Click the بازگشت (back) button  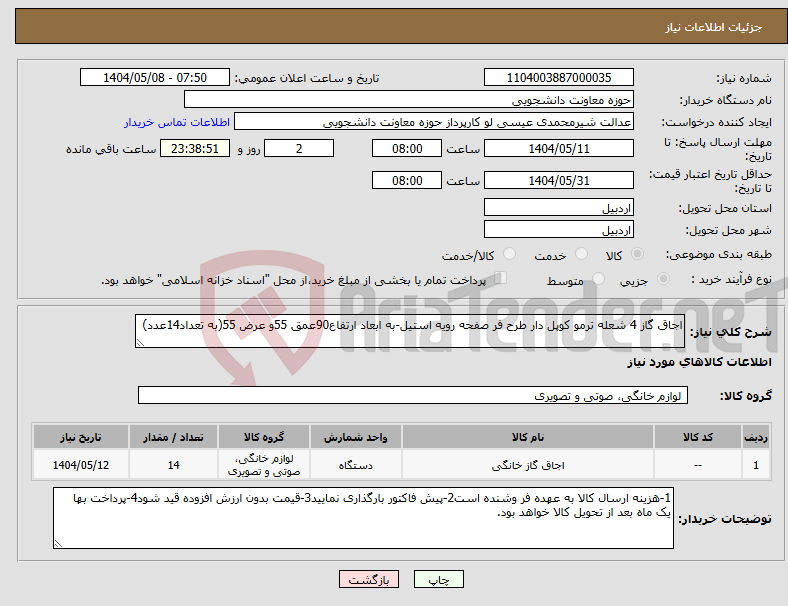368,579
